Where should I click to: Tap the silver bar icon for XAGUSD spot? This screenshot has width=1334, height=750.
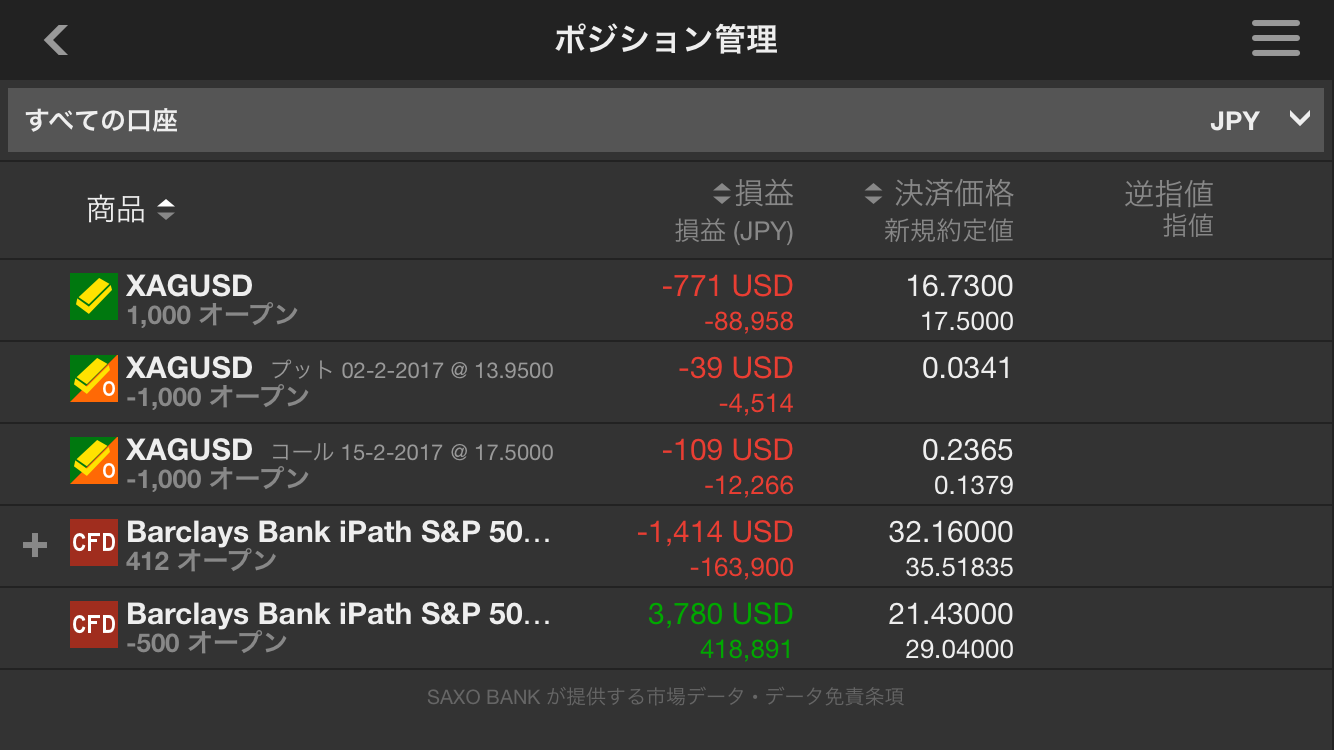(x=94, y=296)
